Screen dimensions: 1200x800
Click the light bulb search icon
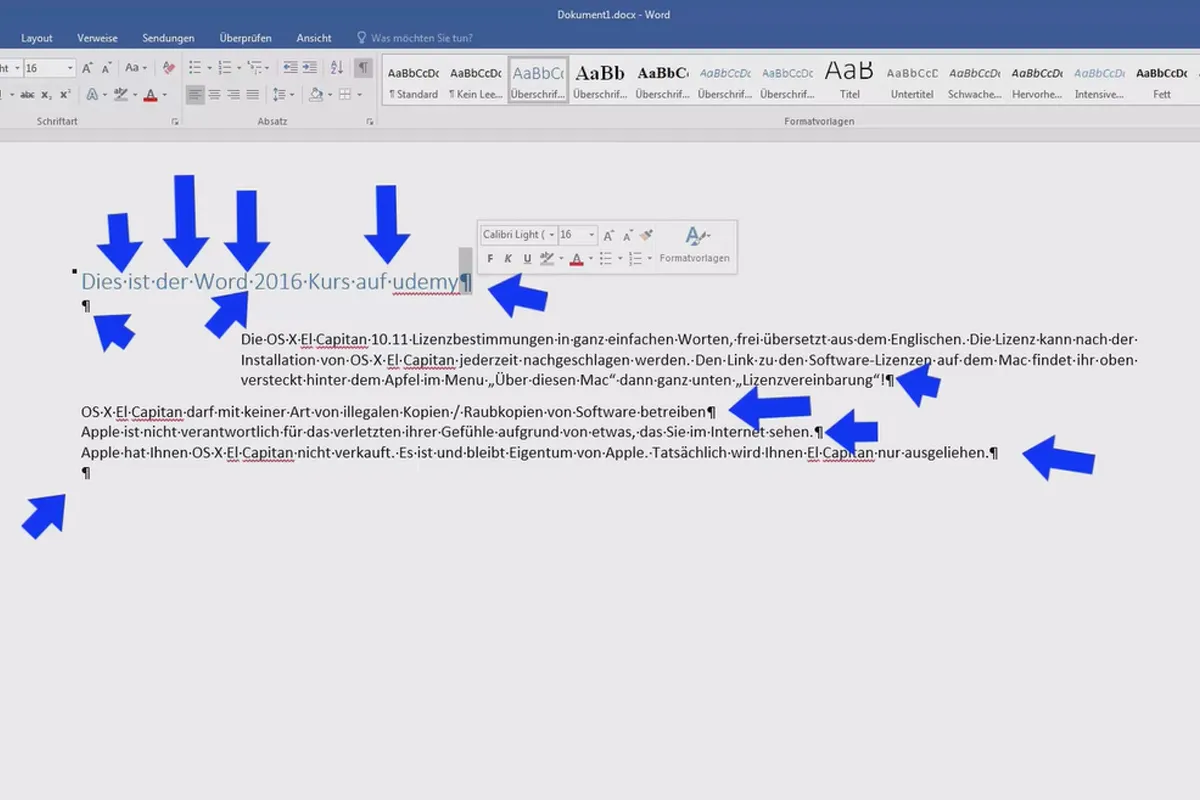click(362, 38)
